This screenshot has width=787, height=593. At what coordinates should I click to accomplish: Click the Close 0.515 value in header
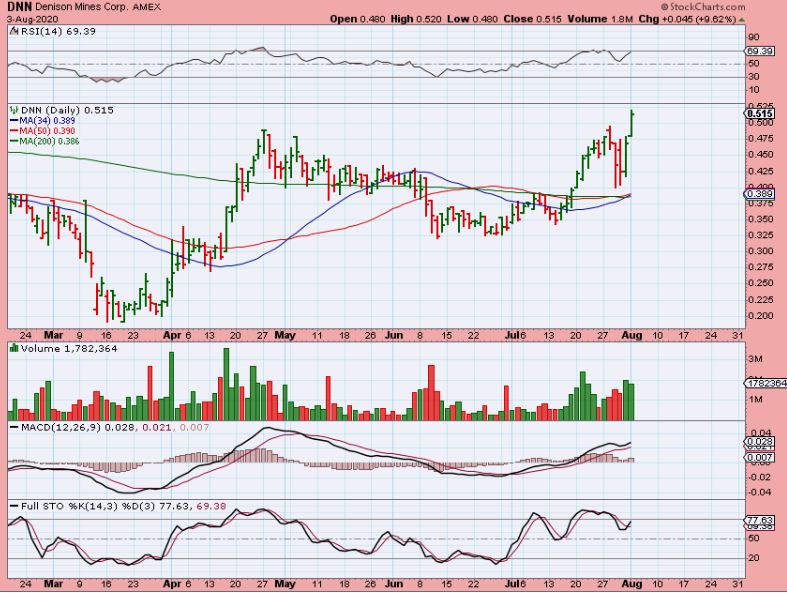pos(533,19)
